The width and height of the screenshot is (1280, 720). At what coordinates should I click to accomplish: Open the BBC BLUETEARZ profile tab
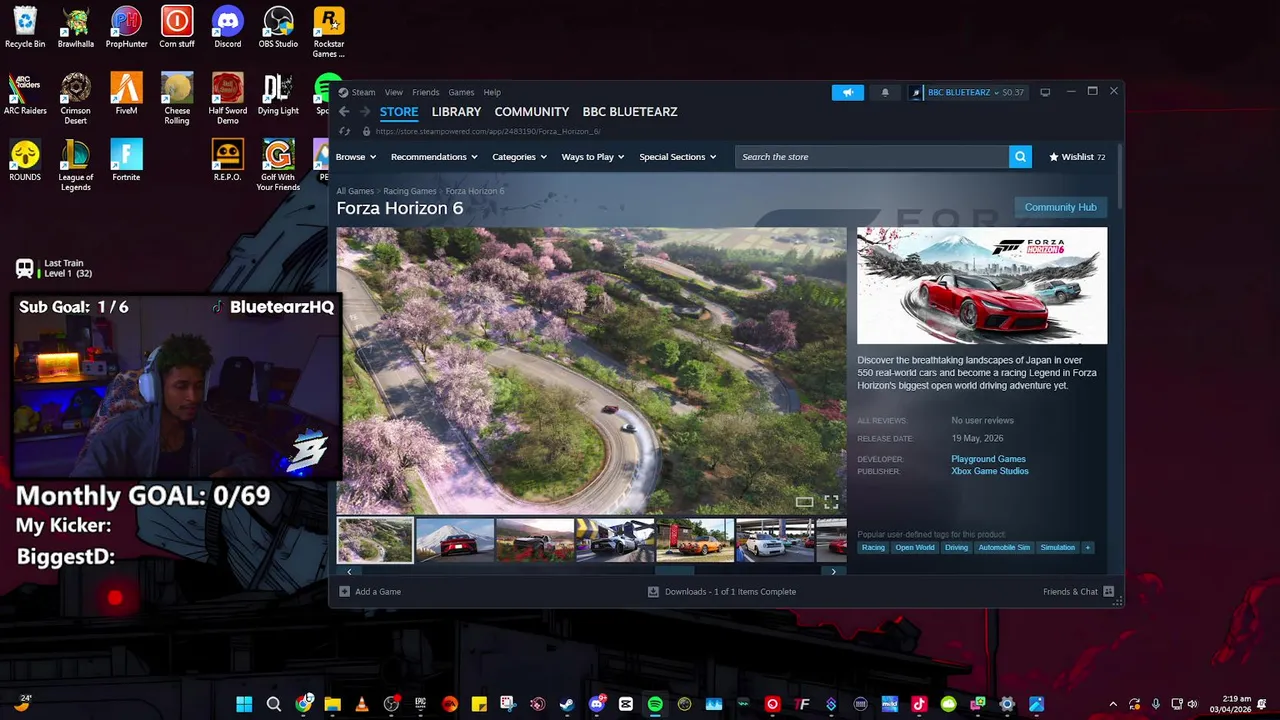coord(630,112)
